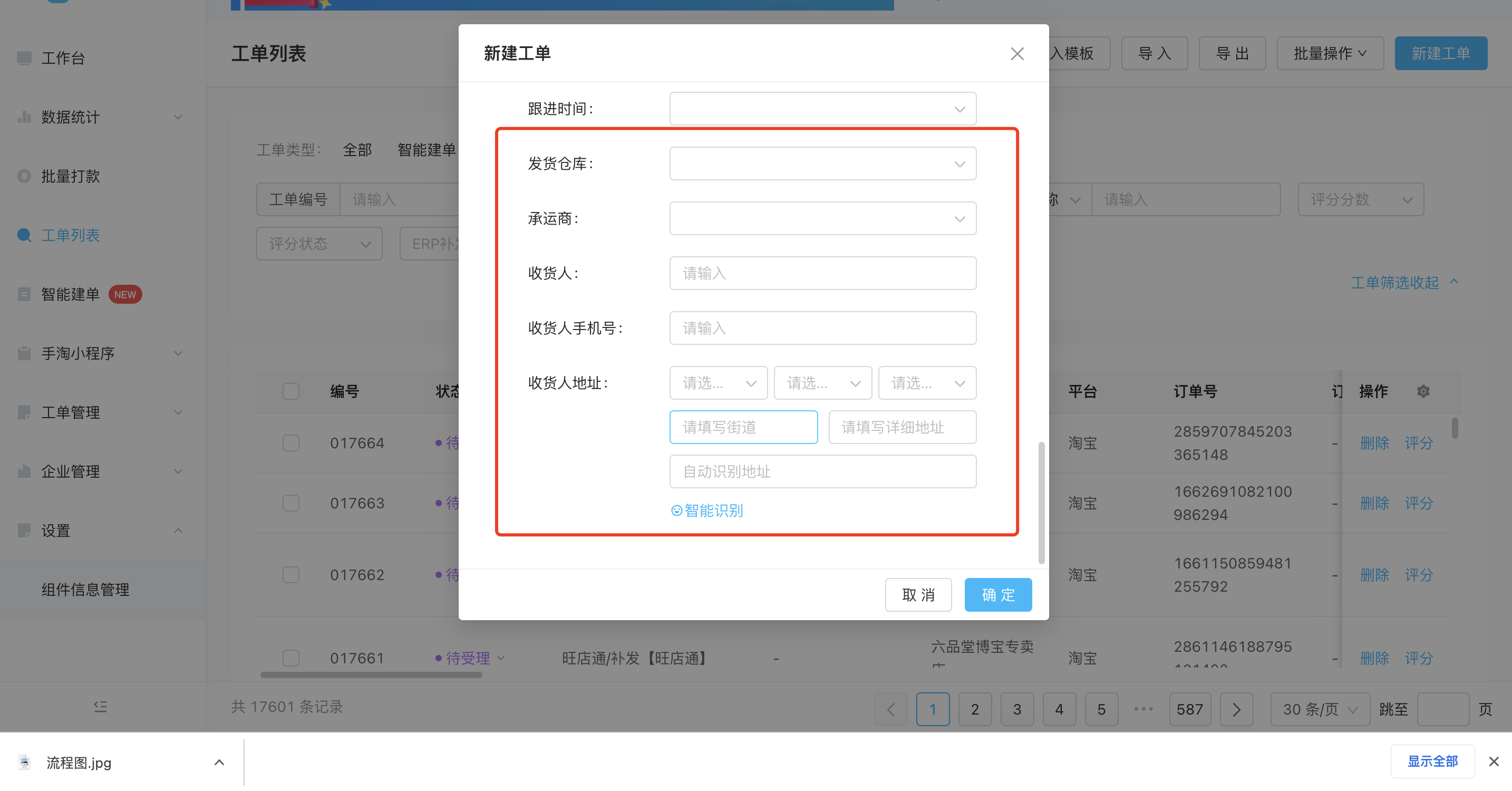The width and height of the screenshot is (1512, 791).
Task: Click the ••• more pages ellipsis
Action: tap(1143, 709)
